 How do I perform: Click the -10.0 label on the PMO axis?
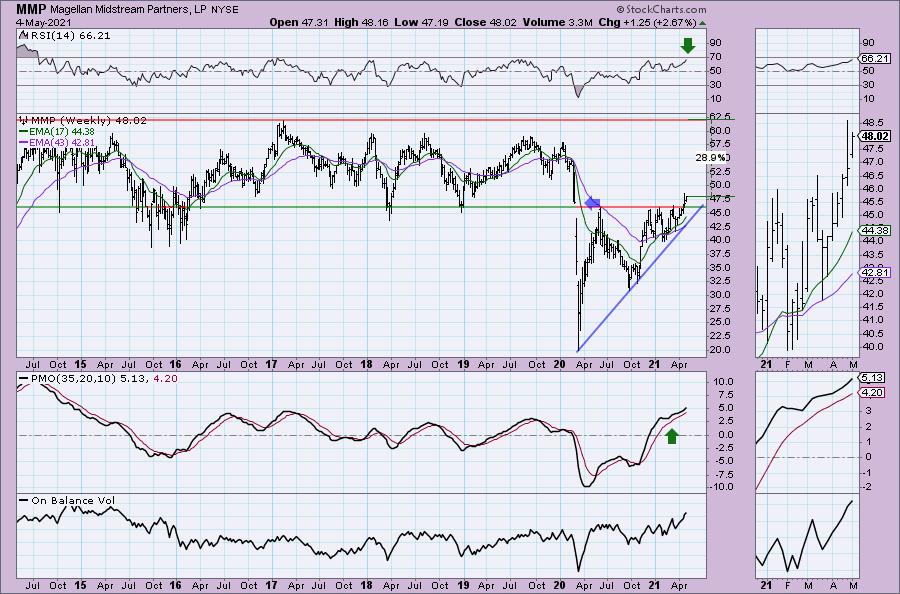click(720, 487)
